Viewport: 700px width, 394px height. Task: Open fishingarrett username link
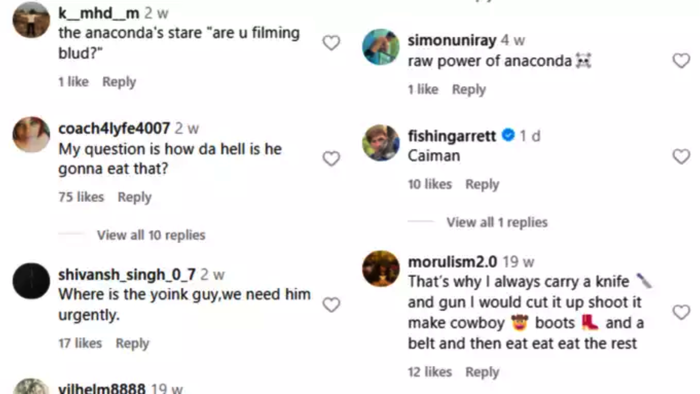(x=452, y=136)
